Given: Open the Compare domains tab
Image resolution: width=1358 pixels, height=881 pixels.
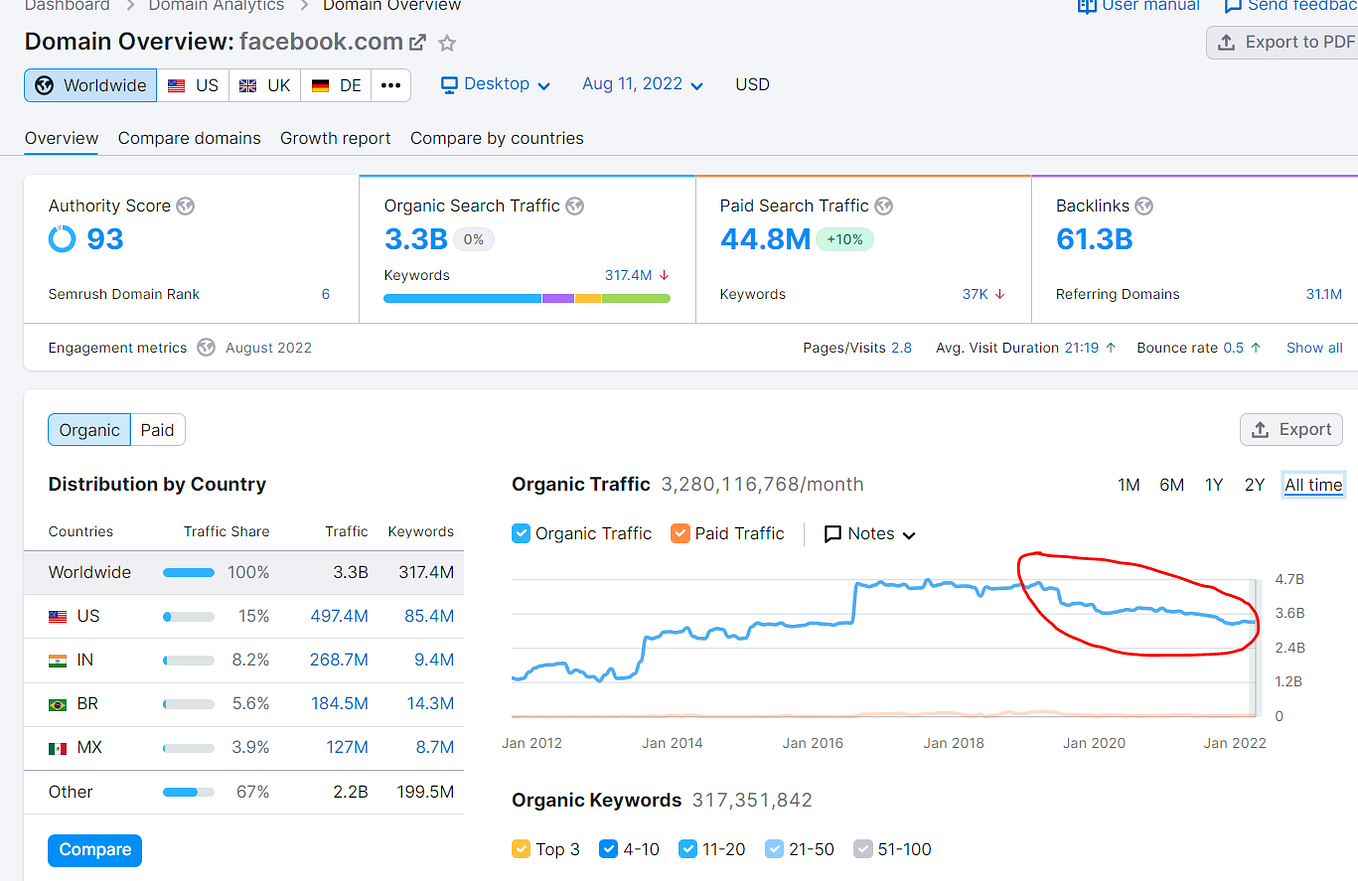Looking at the screenshot, I should pyautogui.click(x=189, y=138).
